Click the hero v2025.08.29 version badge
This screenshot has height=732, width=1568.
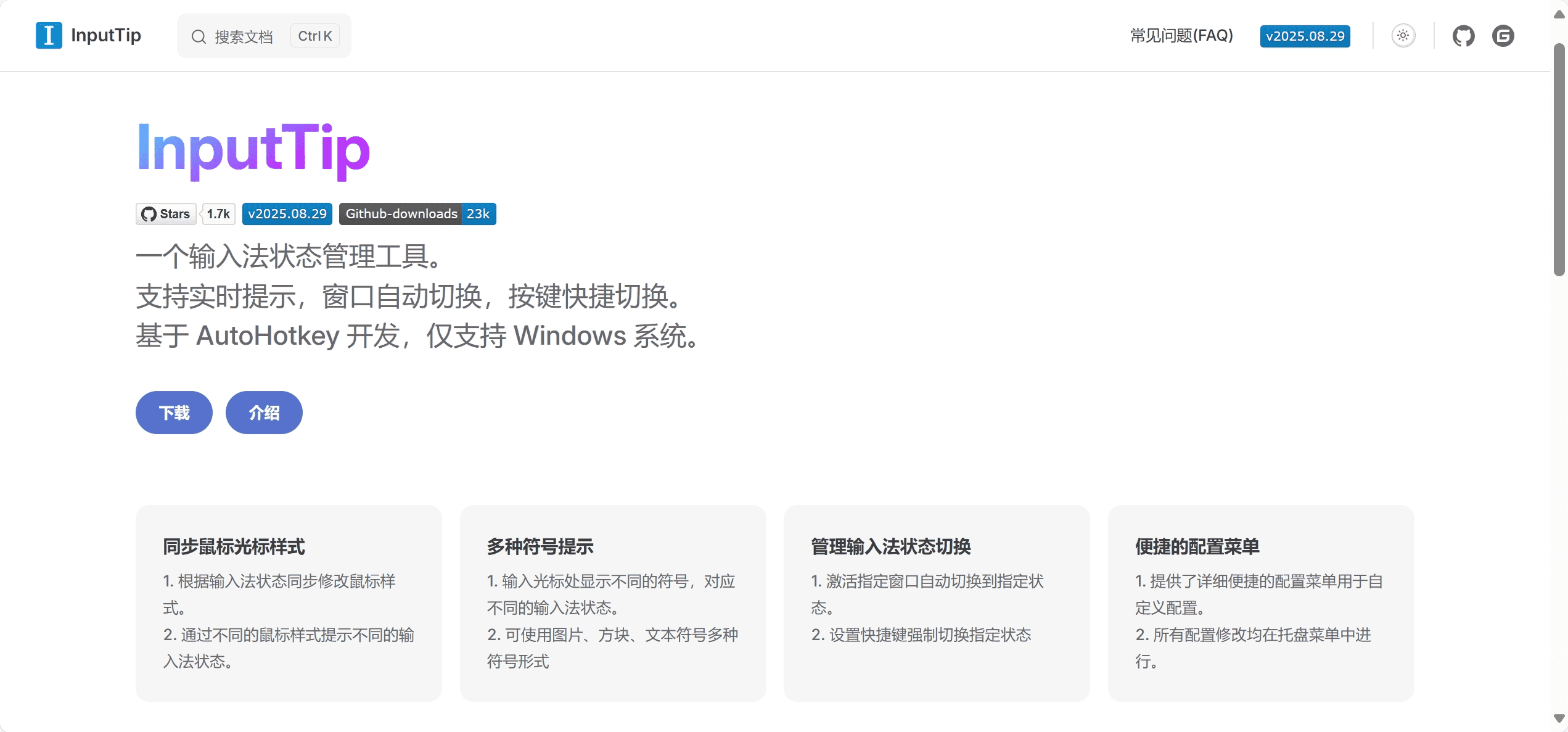coord(287,214)
